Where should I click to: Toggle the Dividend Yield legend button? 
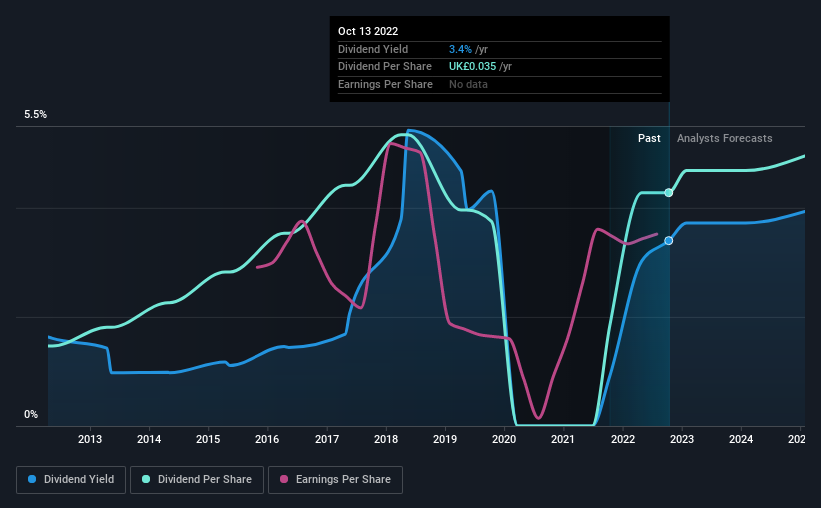tap(71, 479)
